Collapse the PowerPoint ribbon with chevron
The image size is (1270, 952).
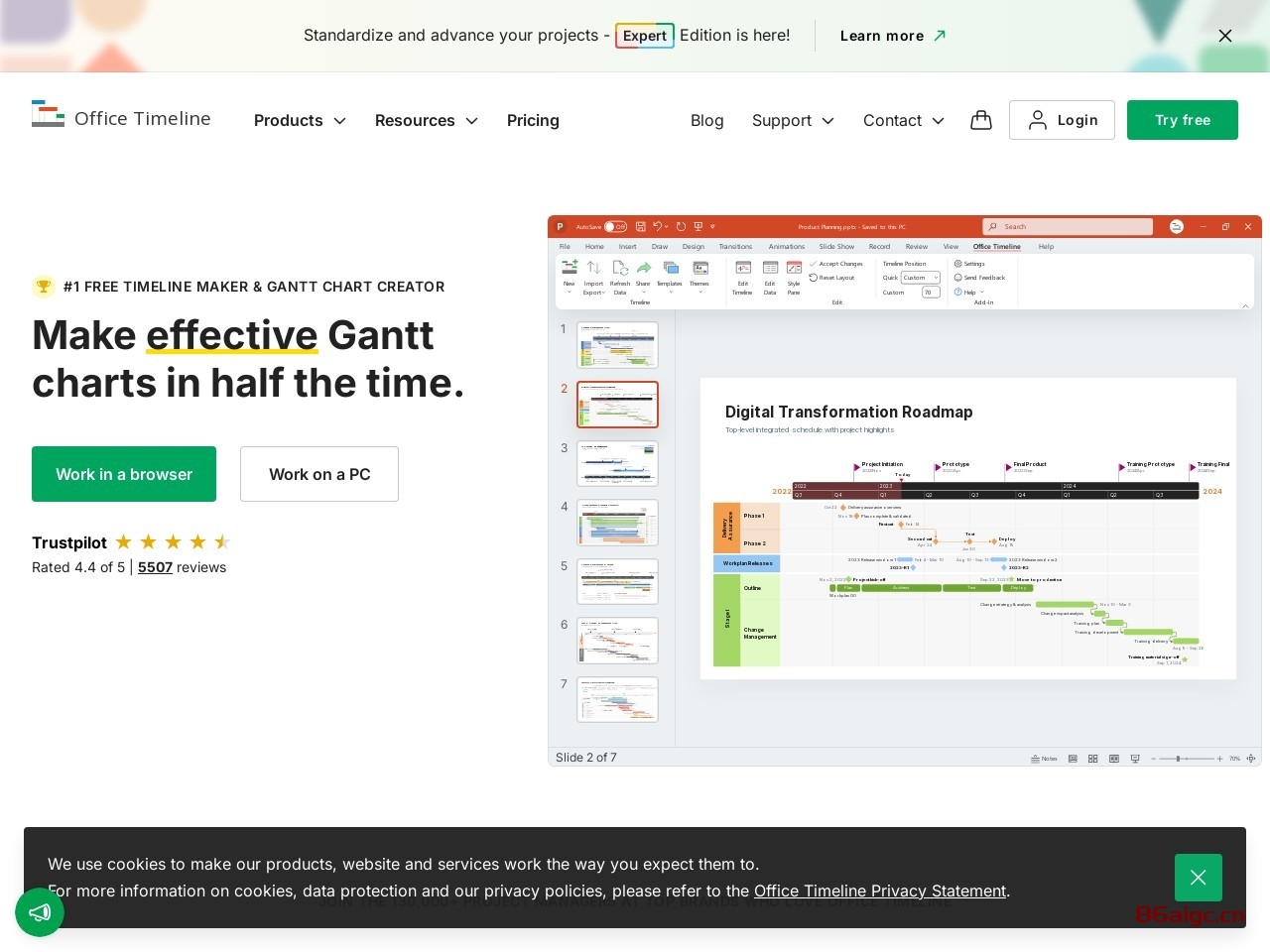1245,305
